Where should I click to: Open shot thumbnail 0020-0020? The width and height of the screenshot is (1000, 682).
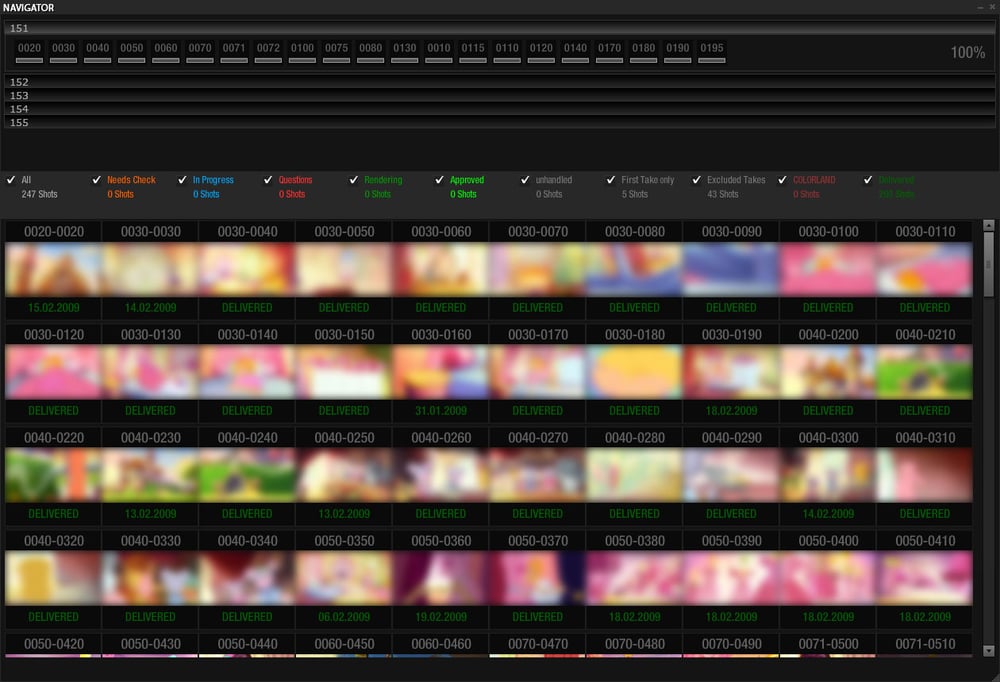click(x=54, y=269)
